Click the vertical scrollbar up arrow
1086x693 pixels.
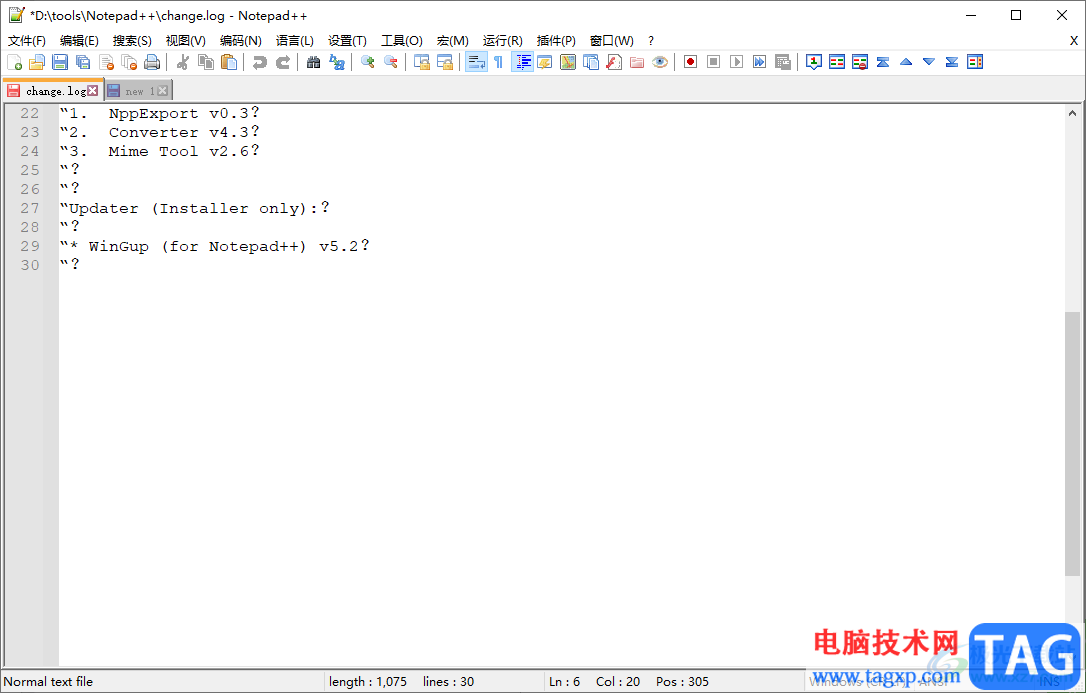pos(1072,113)
